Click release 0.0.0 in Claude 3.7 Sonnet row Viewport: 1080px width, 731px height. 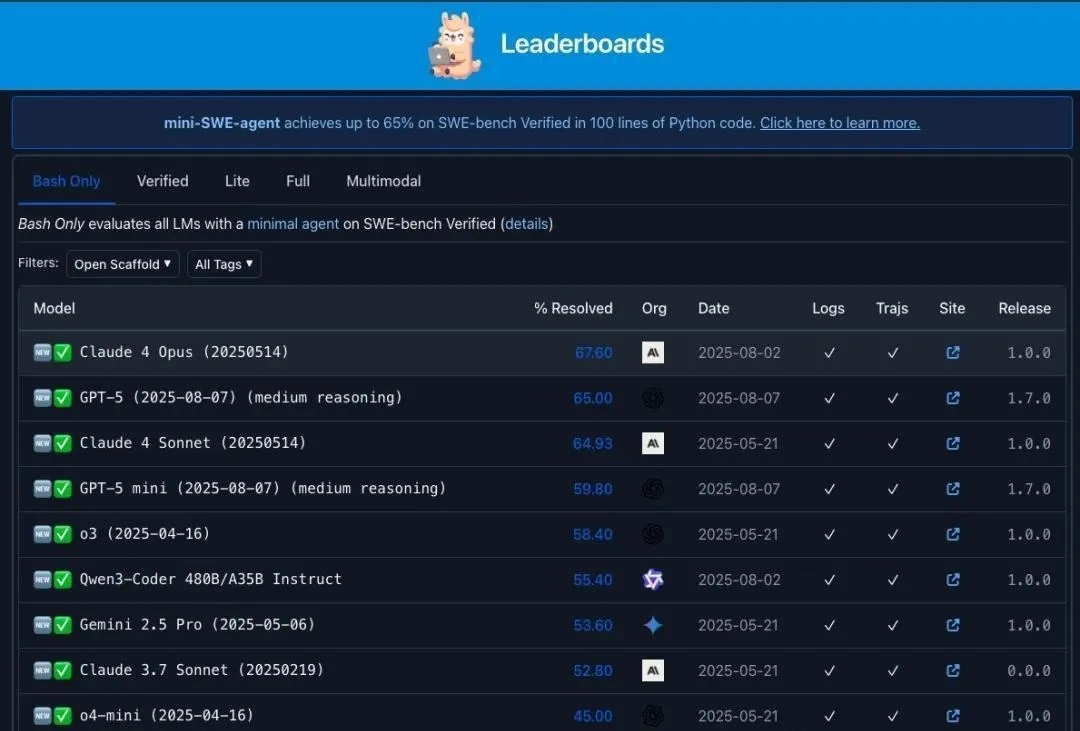click(1029, 671)
